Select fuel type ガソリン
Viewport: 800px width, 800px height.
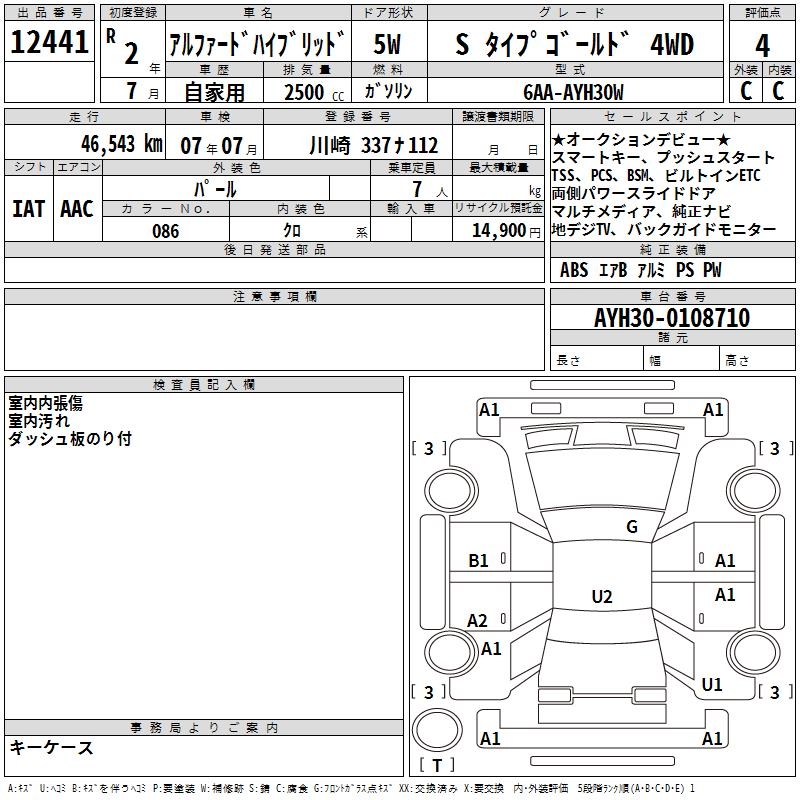pos(388,91)
